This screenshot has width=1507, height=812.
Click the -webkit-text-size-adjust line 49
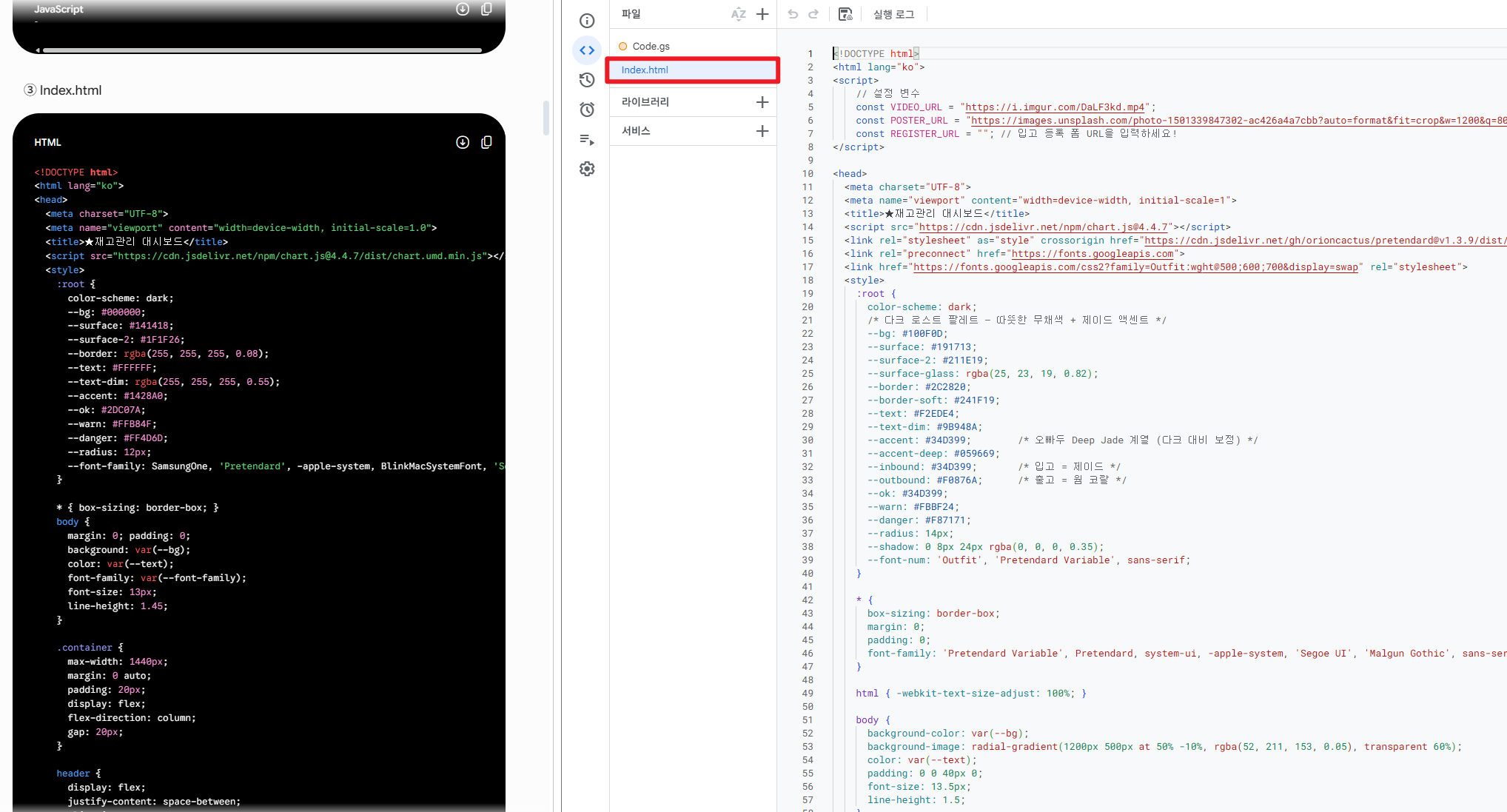pos(971,694)
